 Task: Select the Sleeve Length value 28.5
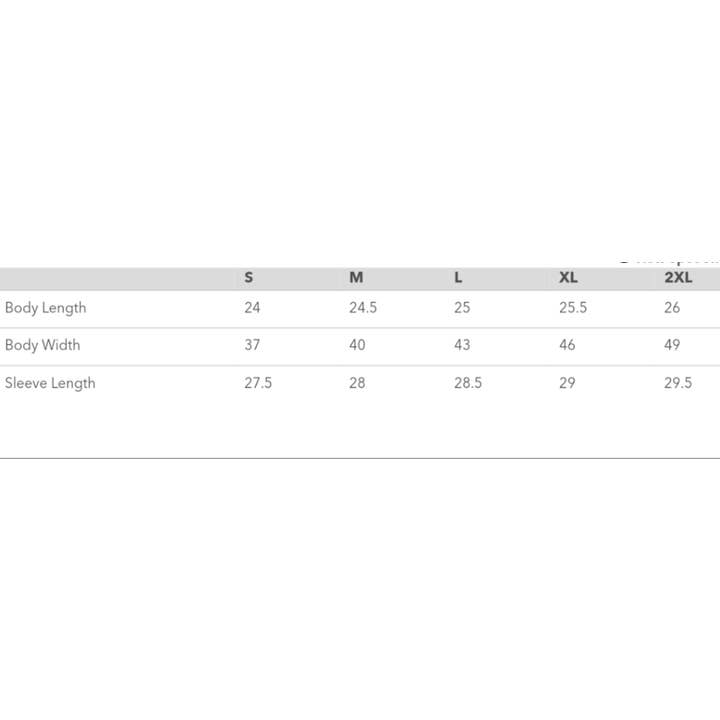click(468, 383)
